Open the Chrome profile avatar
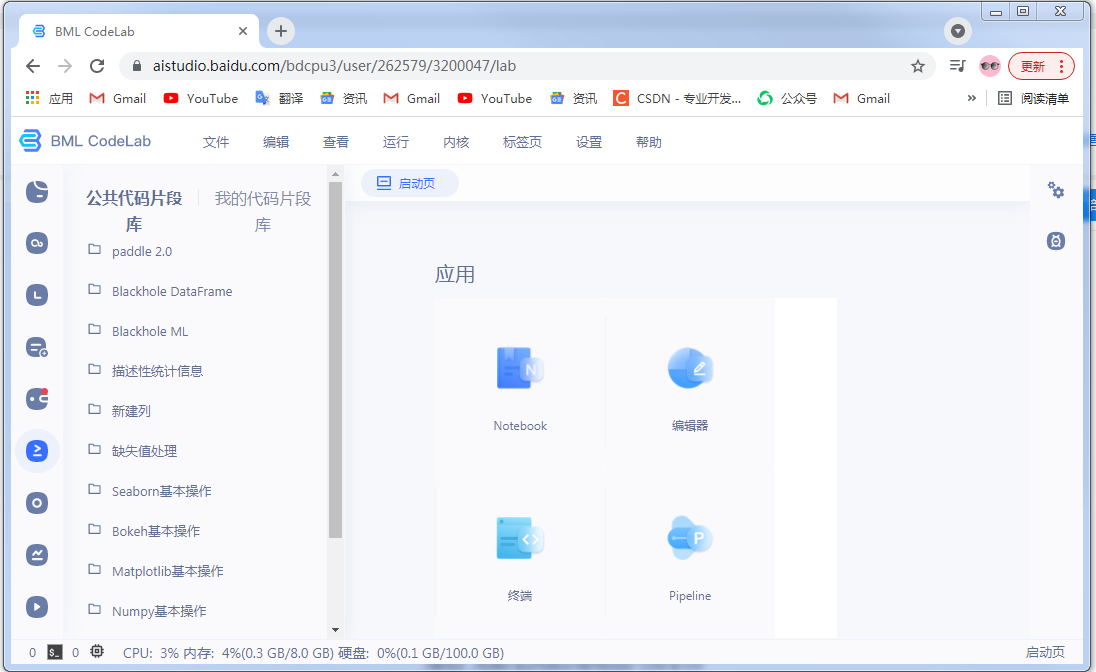Viewport: 1096px width, 672px height. (990, 66)
